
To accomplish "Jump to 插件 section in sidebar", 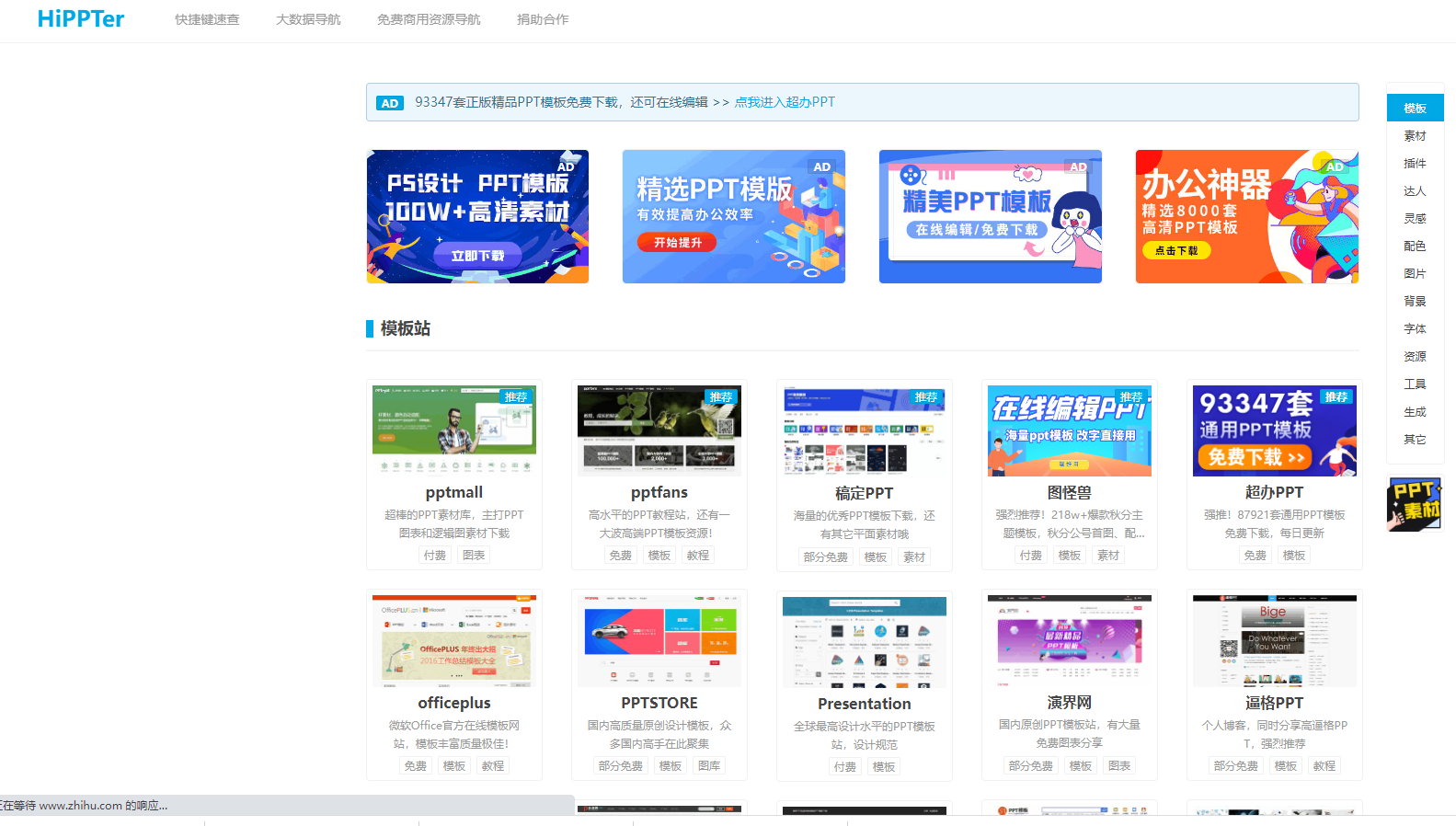I will coord(1415,164).
